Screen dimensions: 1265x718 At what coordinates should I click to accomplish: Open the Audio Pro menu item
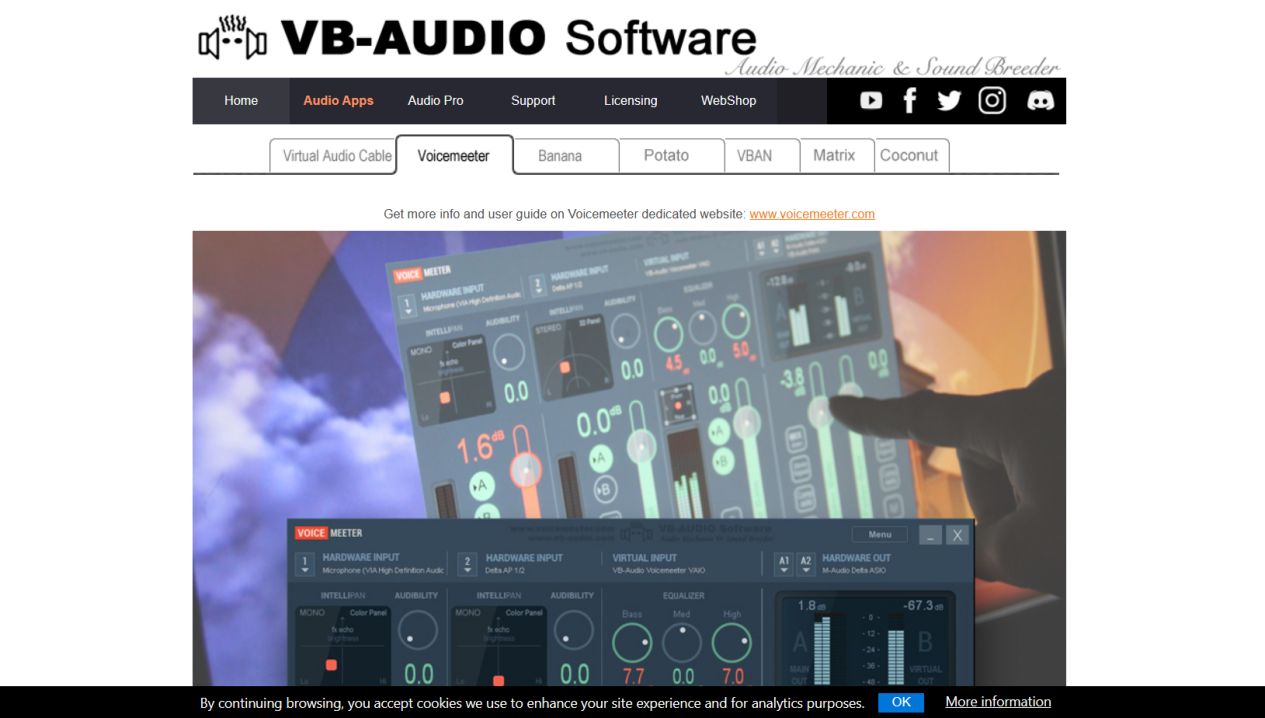(435, 100)
